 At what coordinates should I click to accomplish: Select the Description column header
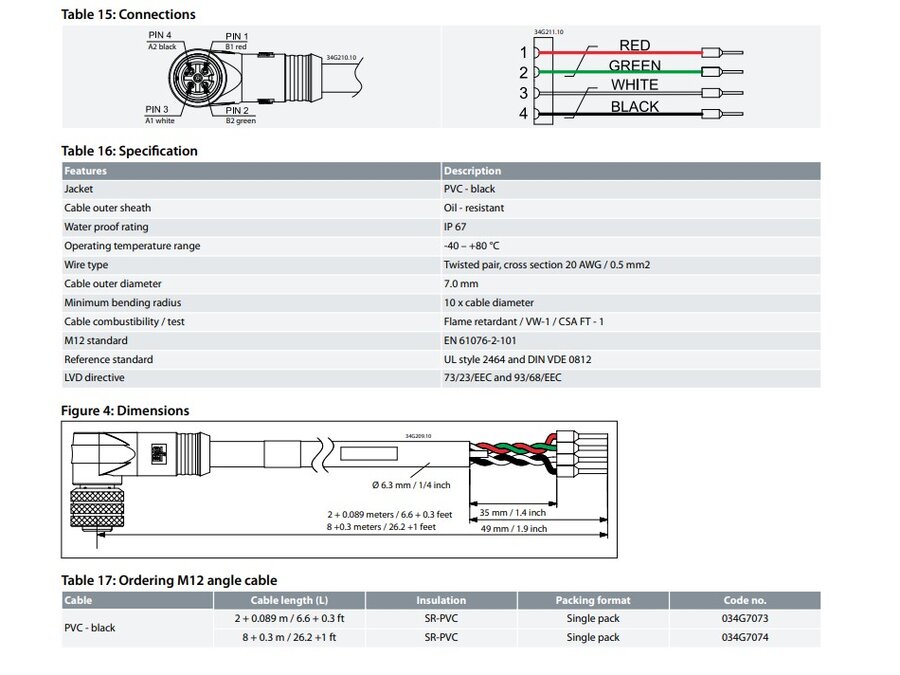point(471,170)
